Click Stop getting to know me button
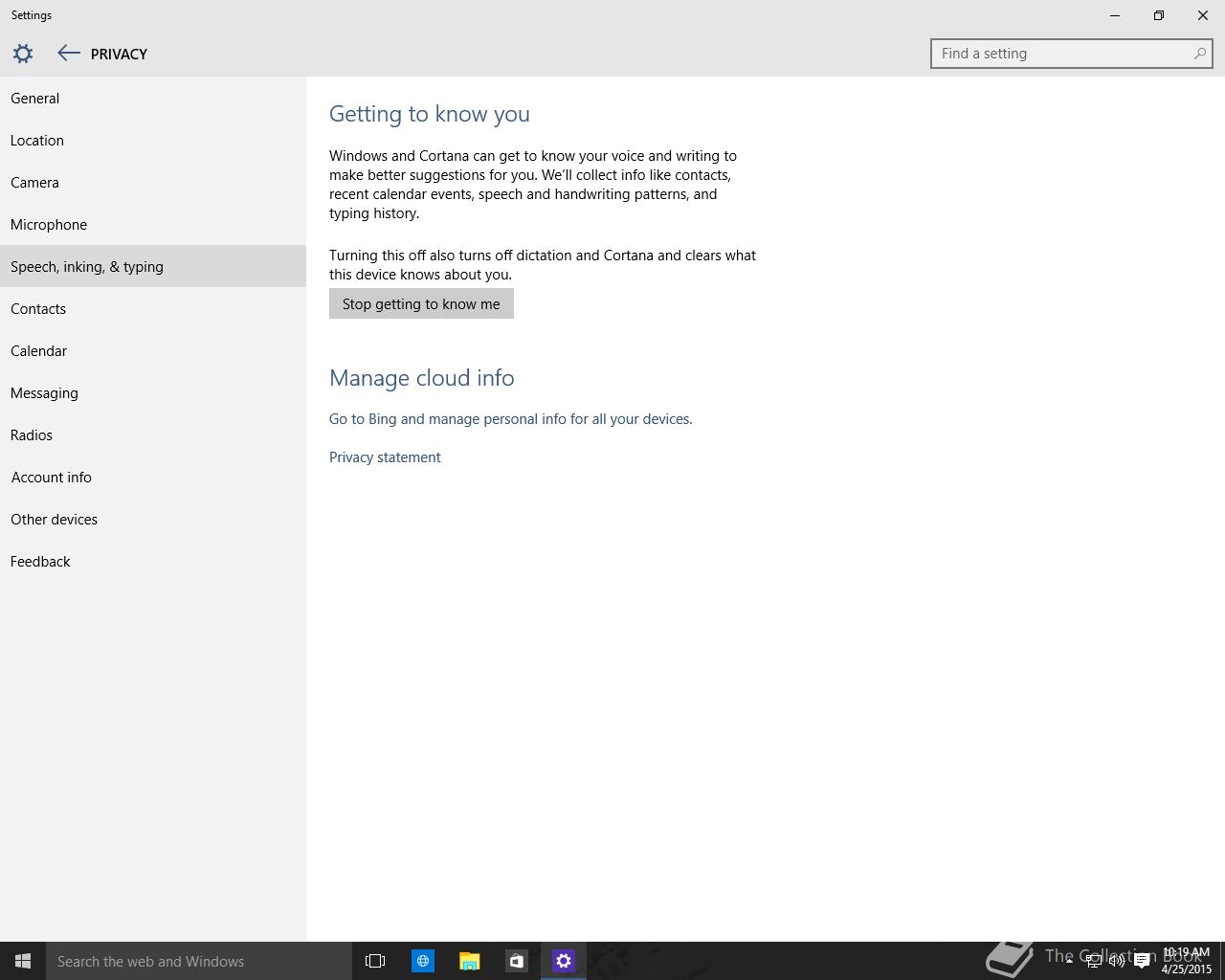Image resolution: width=1225 pixels, height=980 pixels. (421, 303)
